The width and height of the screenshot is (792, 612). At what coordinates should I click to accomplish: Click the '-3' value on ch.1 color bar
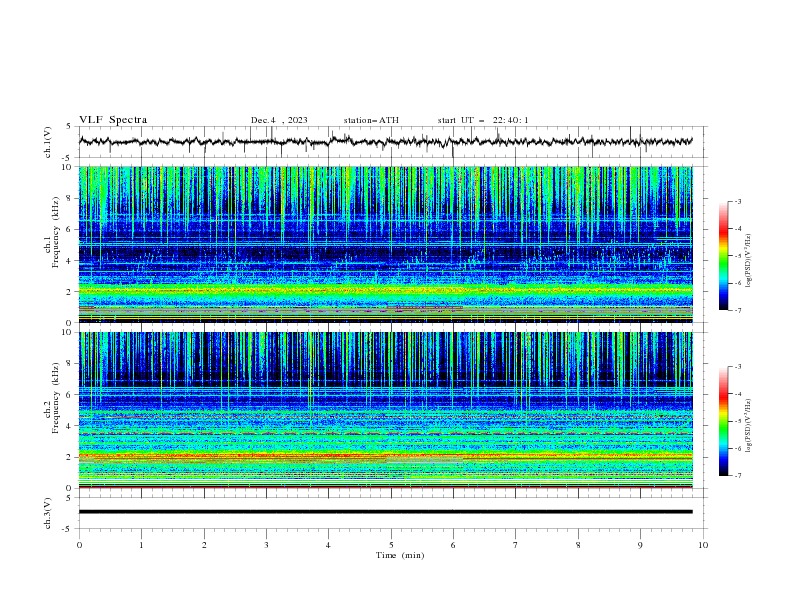(737, 201)
